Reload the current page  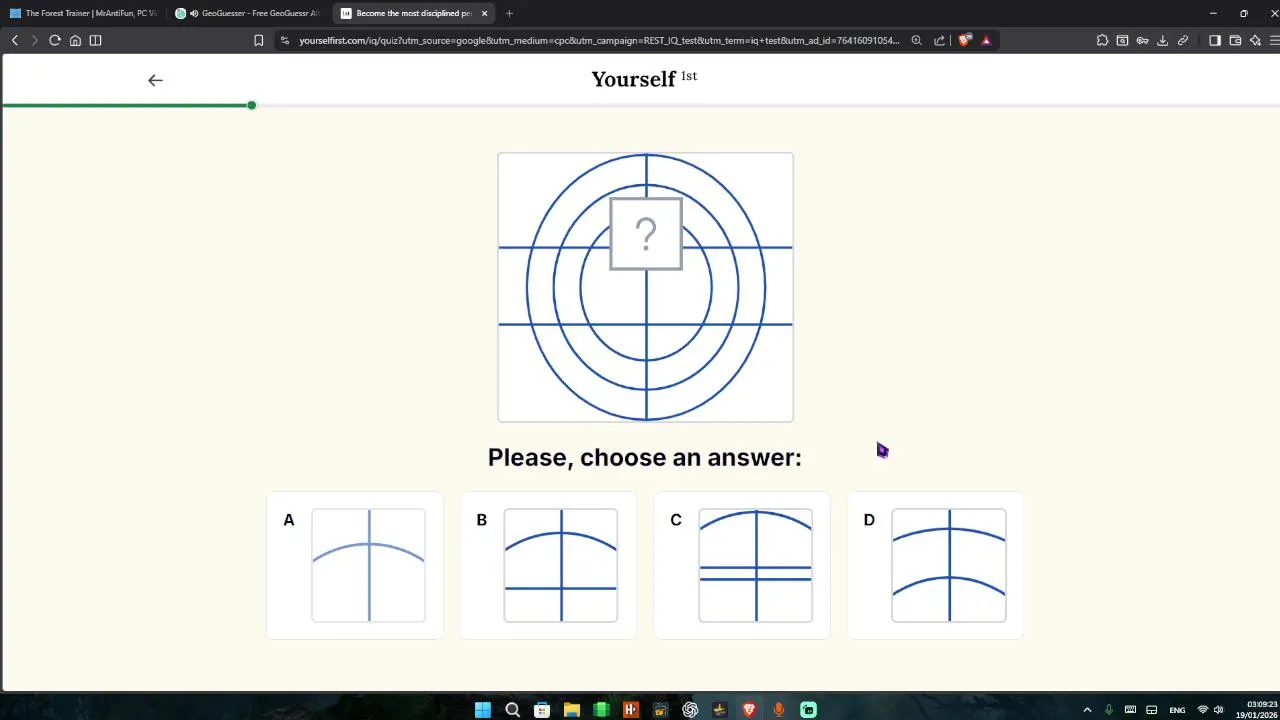55,40
